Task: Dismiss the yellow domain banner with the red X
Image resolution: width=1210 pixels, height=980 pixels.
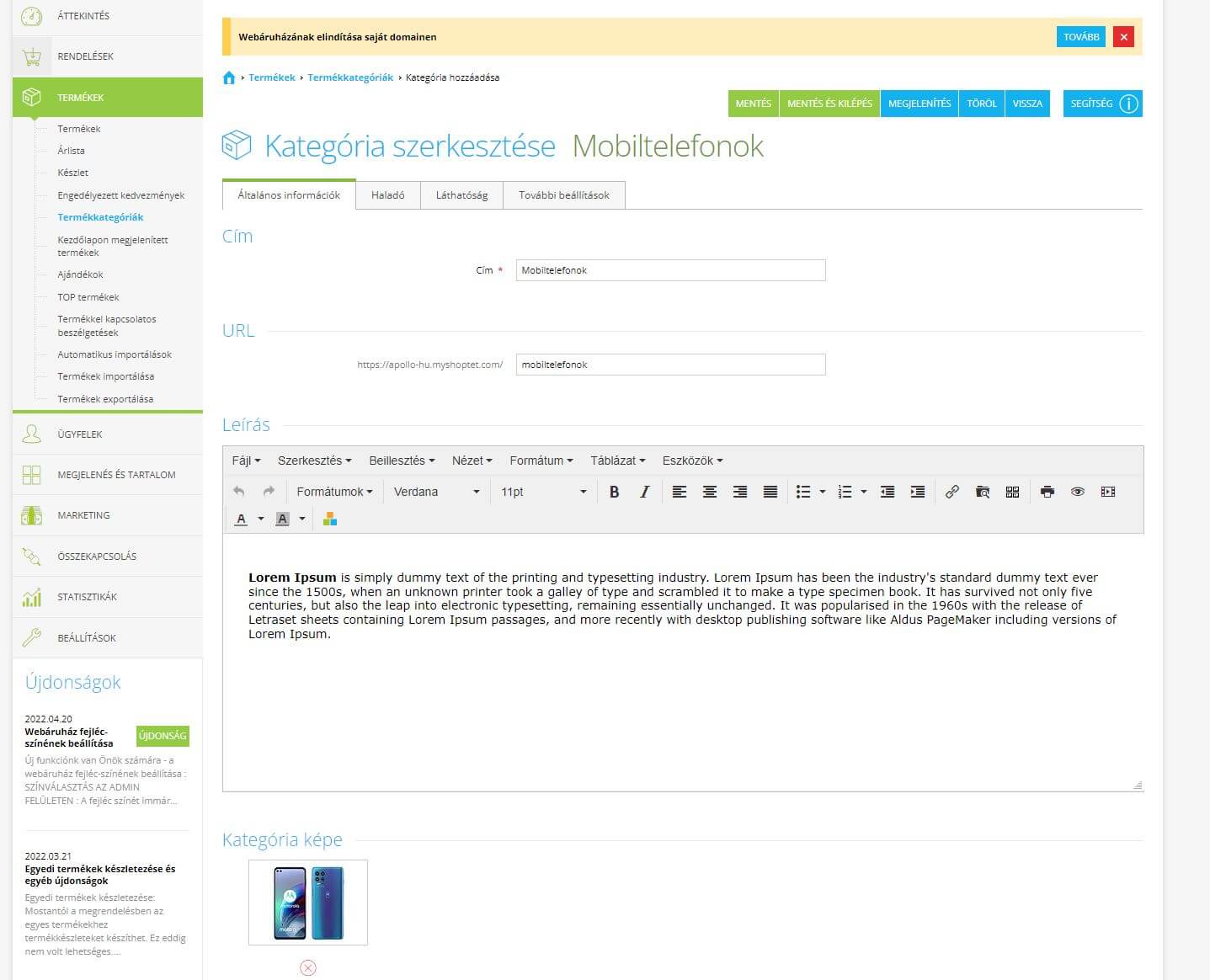Action: pos(1123,37)
